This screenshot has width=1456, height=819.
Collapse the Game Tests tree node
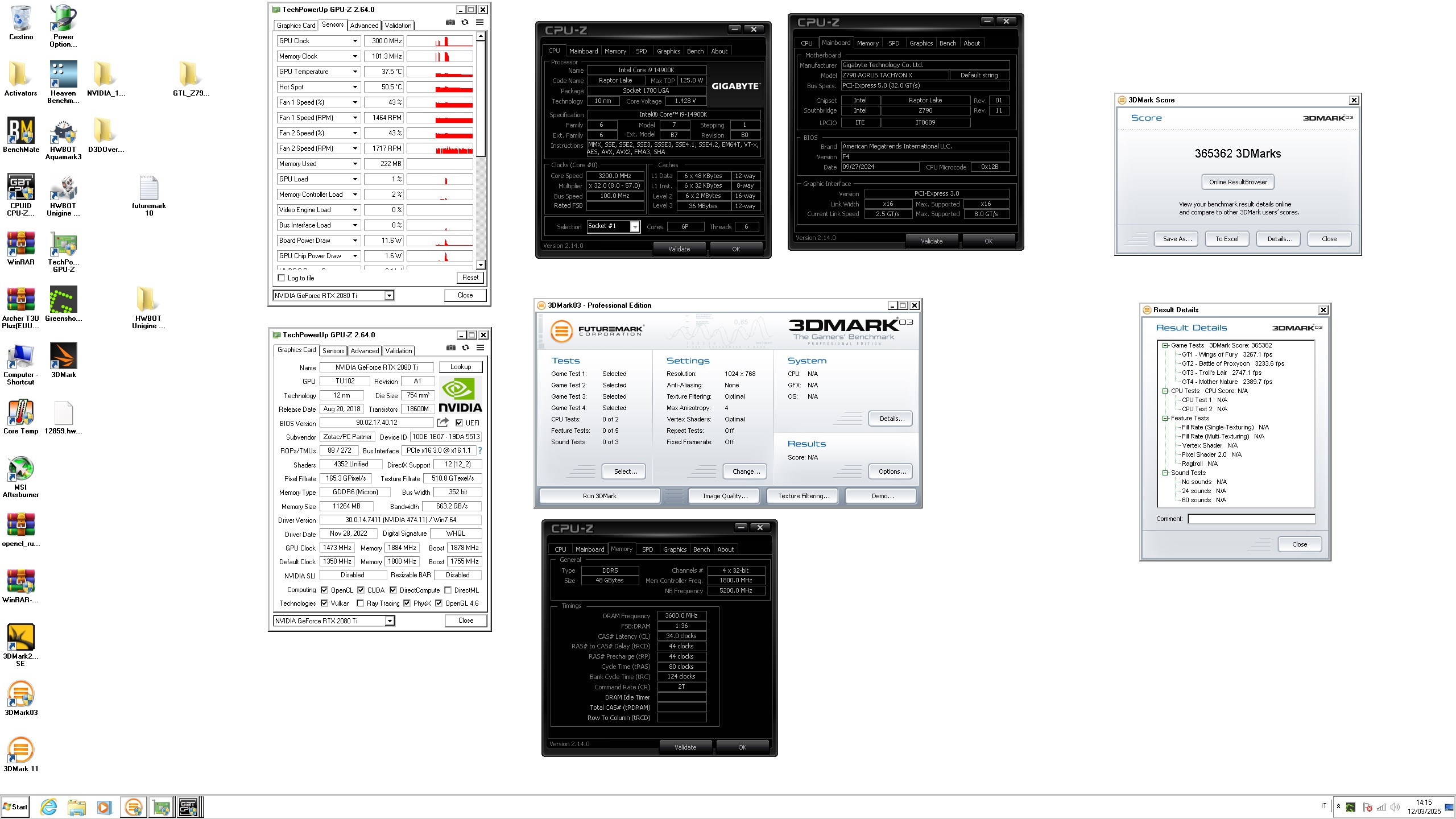pyautogui.click(x=1165, y=345)
